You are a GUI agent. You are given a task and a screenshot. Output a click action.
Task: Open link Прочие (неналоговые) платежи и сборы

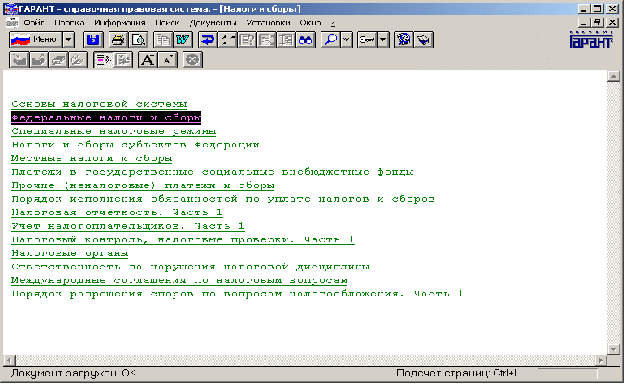(143, 186)
